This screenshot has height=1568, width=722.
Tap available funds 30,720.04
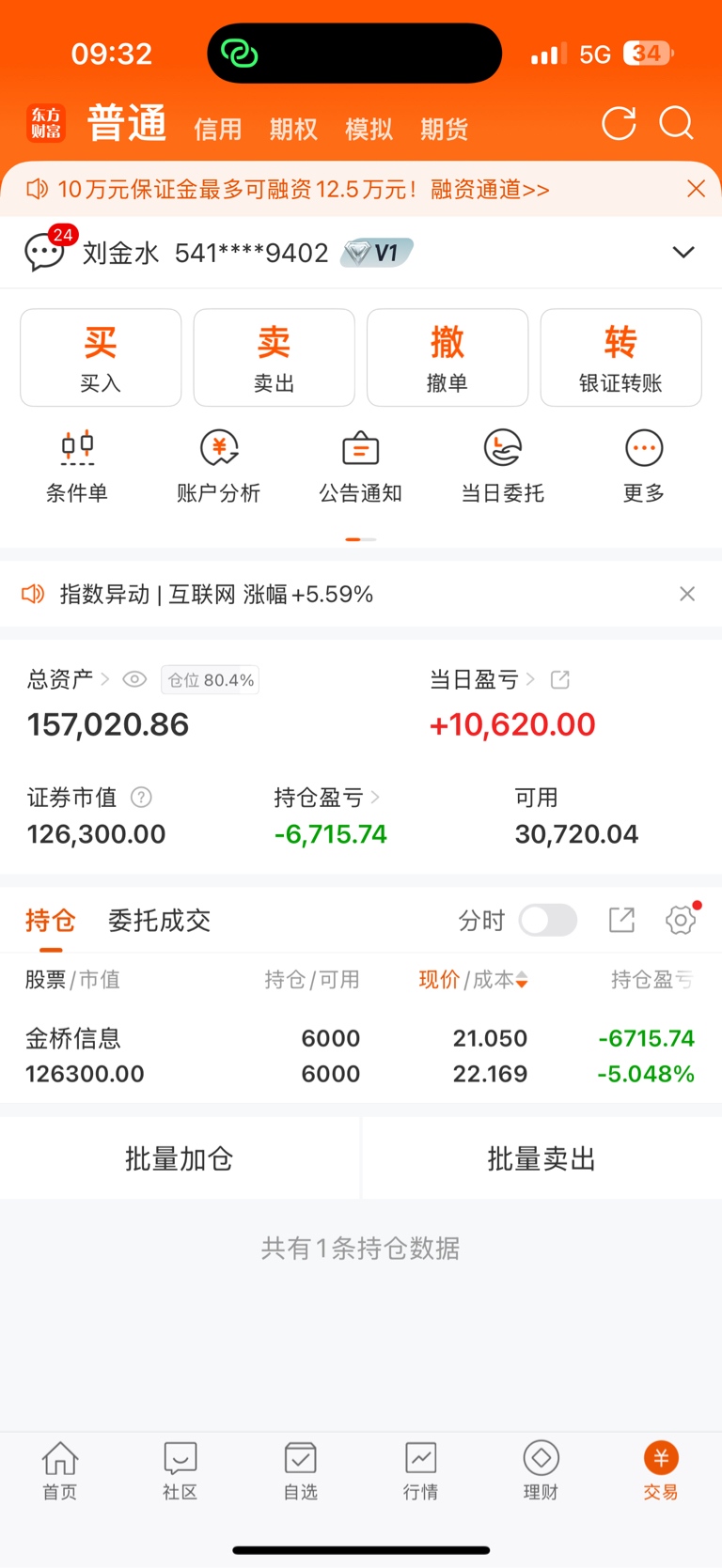pos(576,834)
